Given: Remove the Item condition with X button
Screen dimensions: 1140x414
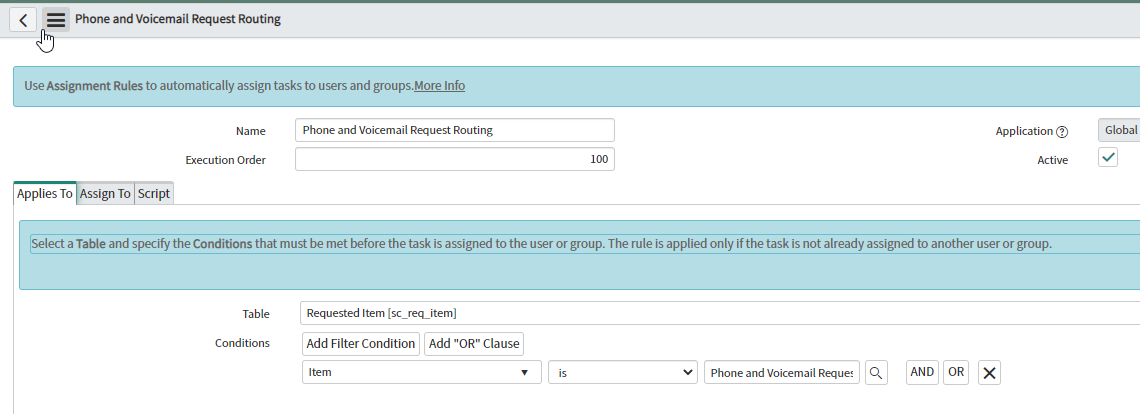Looking at the screenshot, I should coord(989,373).
